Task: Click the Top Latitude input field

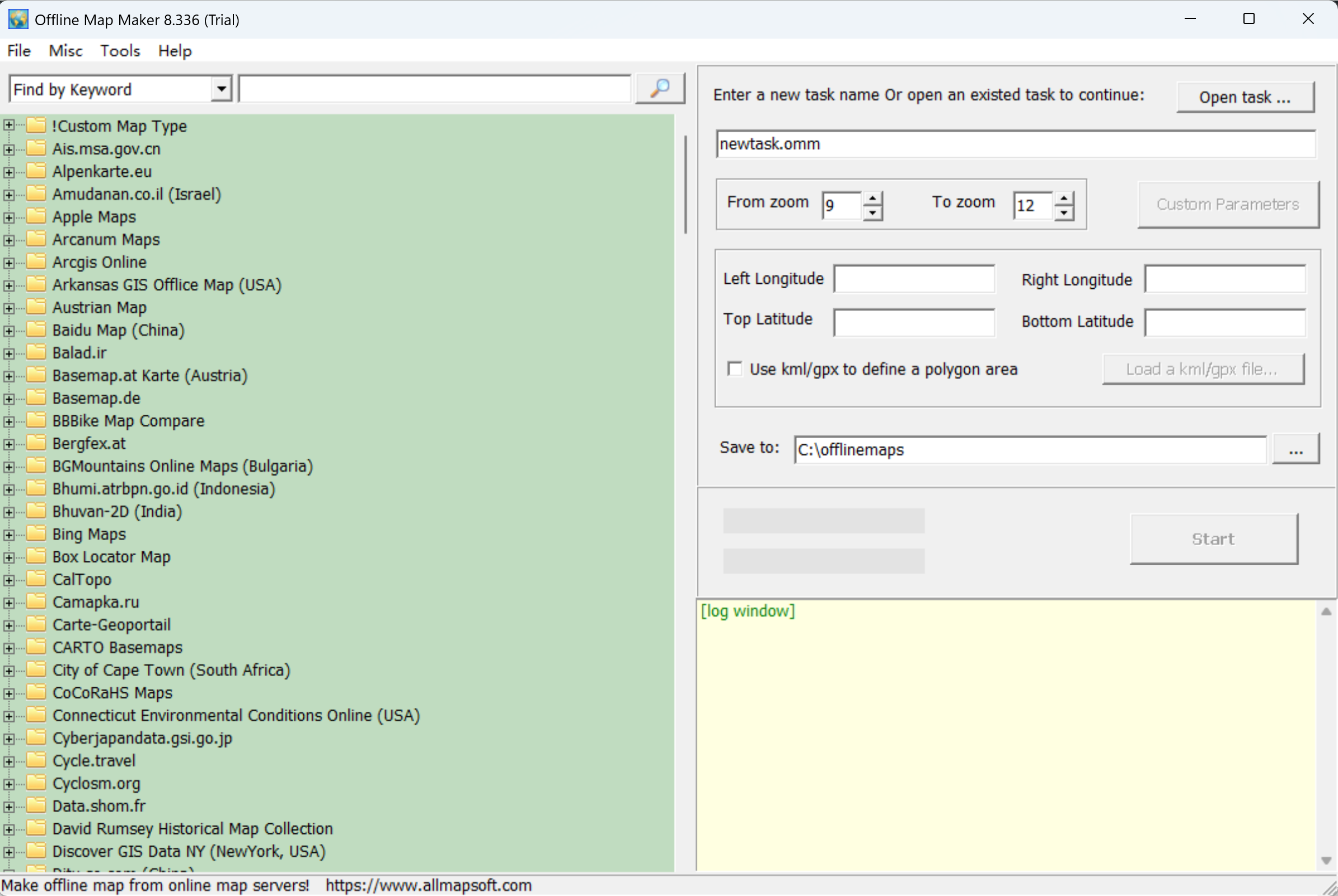Action: click(x=914, y=323)
